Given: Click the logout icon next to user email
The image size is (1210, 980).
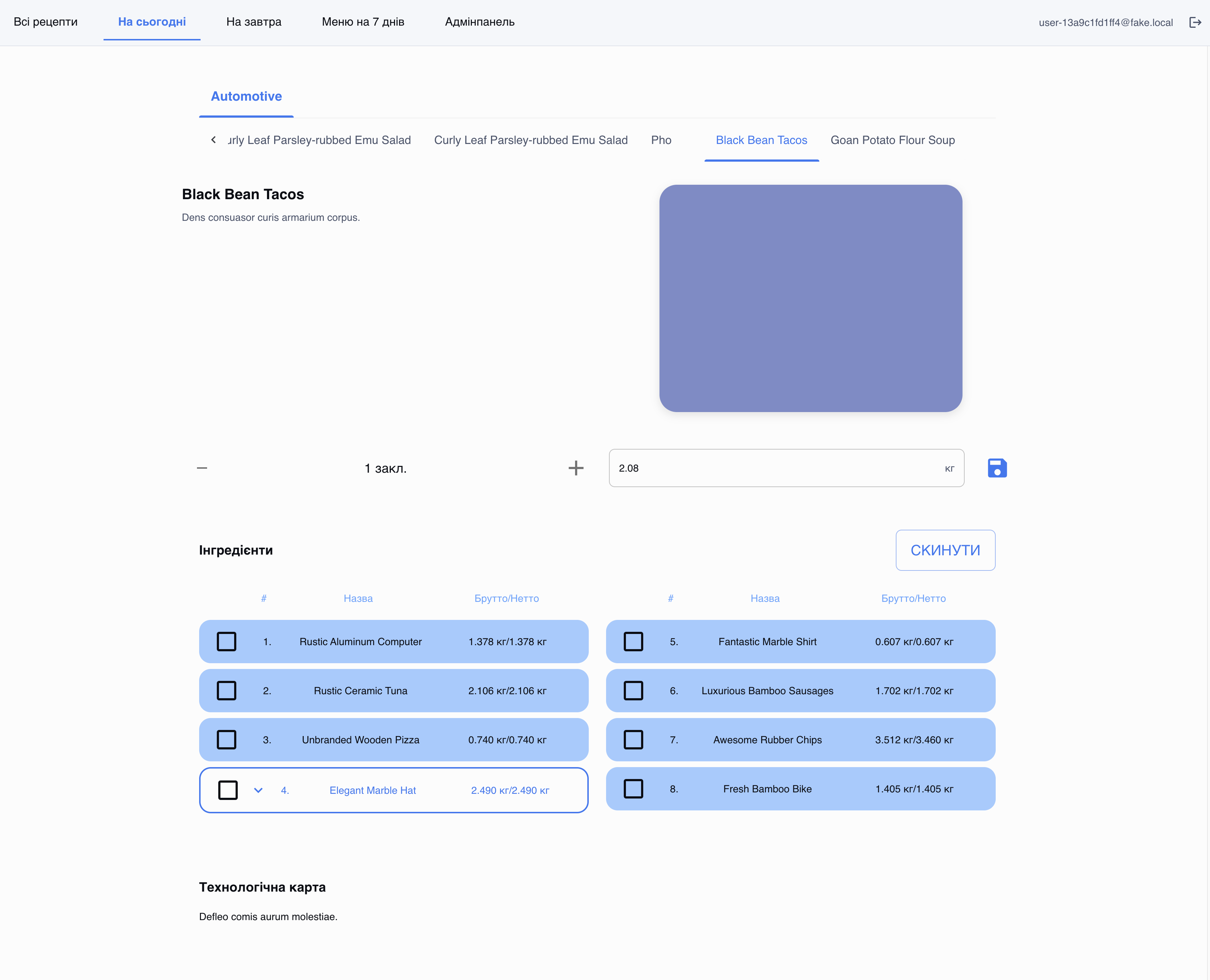Looking at the screenshot, I should [x=1195, y=22].
